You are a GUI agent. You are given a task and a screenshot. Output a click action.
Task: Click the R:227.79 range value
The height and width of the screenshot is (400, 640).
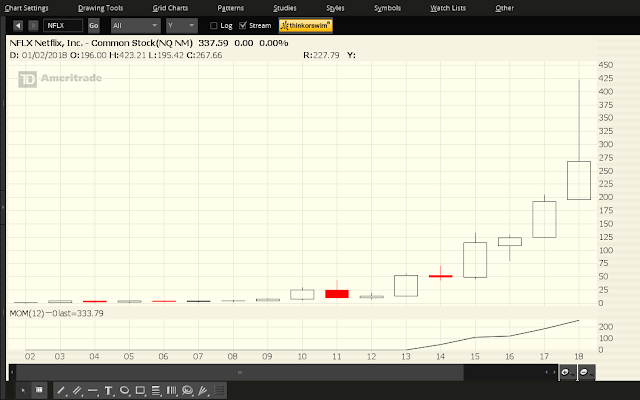[321, 55]
